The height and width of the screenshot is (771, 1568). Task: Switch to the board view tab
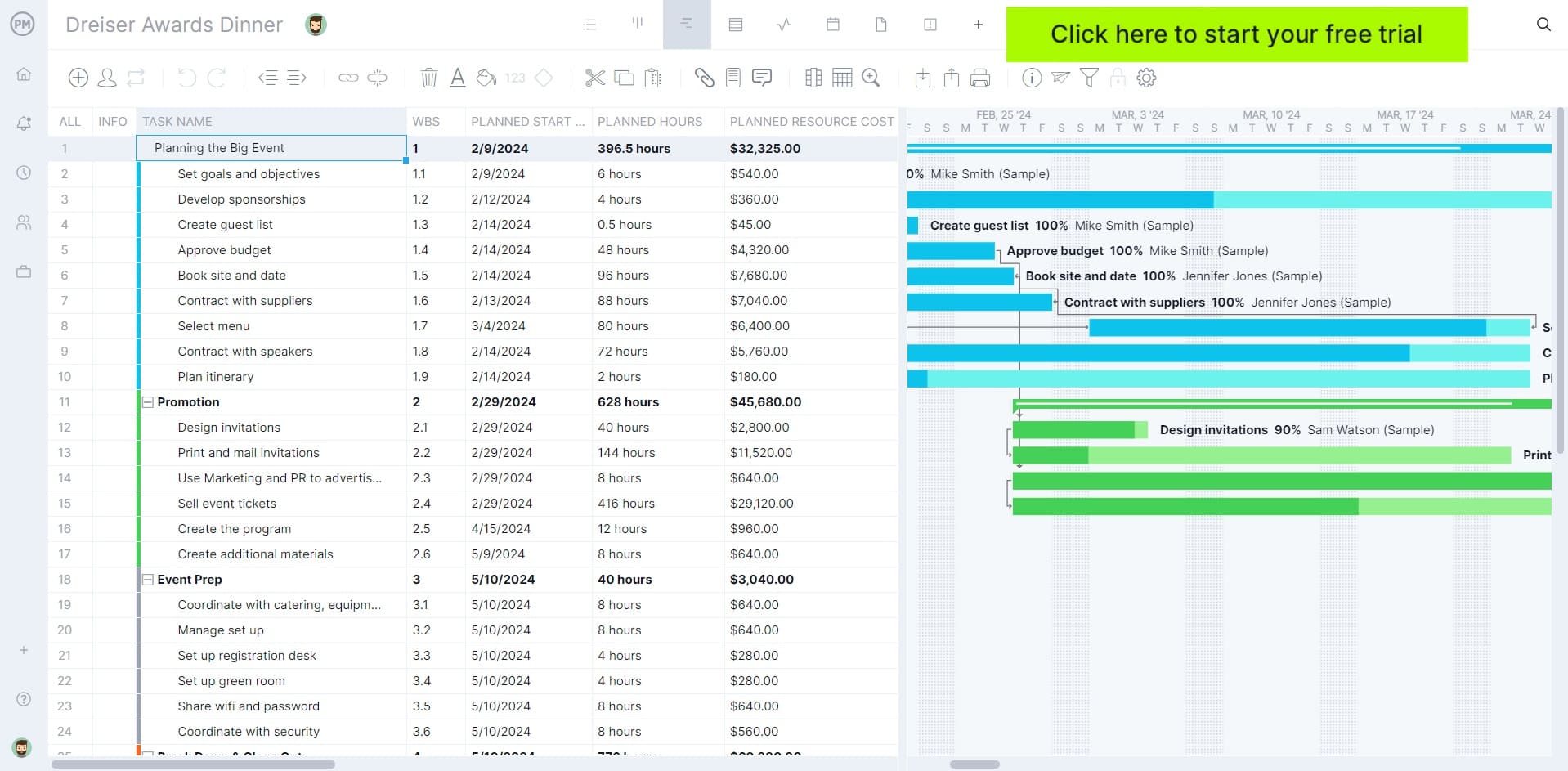tap(638, 24)
